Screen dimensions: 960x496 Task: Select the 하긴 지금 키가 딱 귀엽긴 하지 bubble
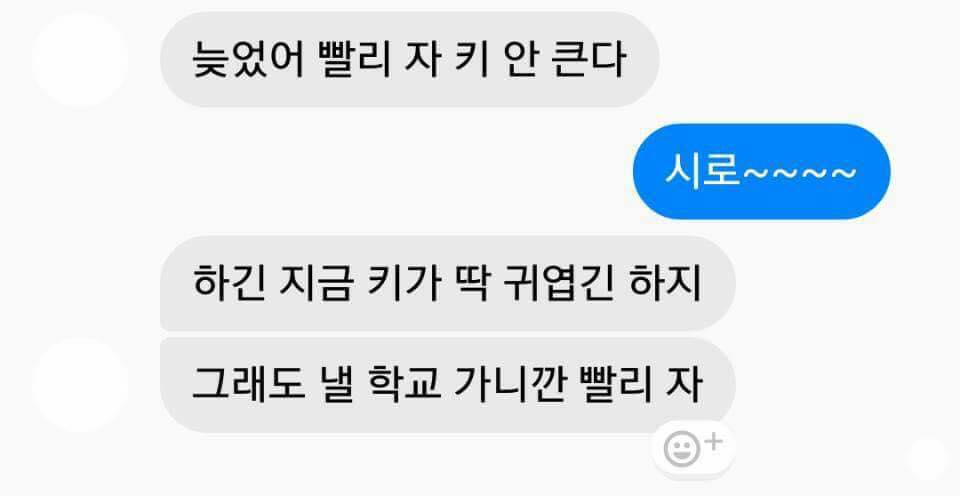[448, 284]
